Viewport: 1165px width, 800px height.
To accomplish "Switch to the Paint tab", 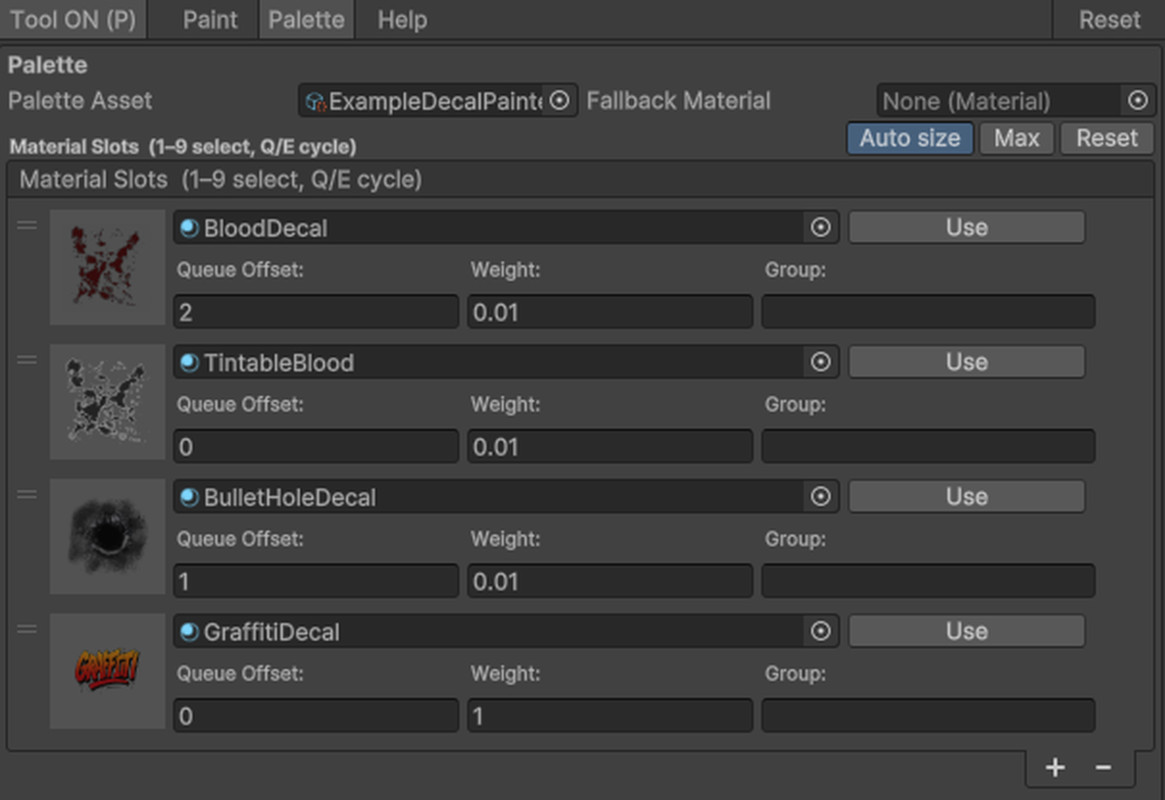I will pyautogui.click(x=210, y=20).
